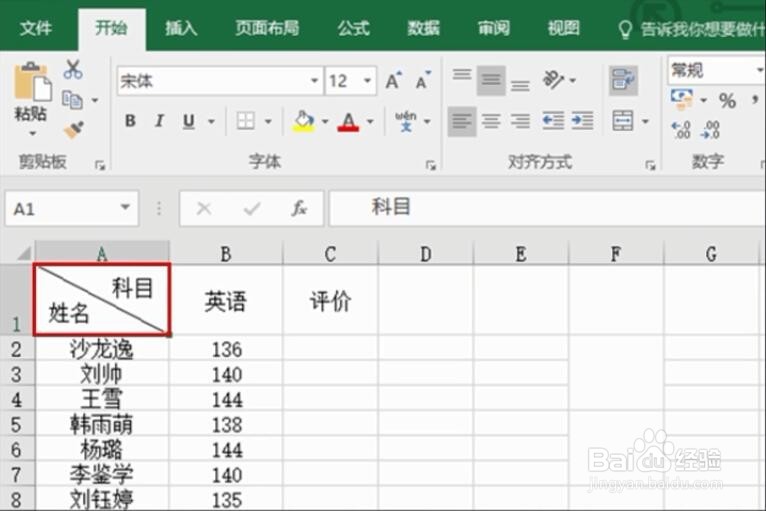Open the clipboard pane launcher
Screen dimensions: 766x511
[100, 166]
